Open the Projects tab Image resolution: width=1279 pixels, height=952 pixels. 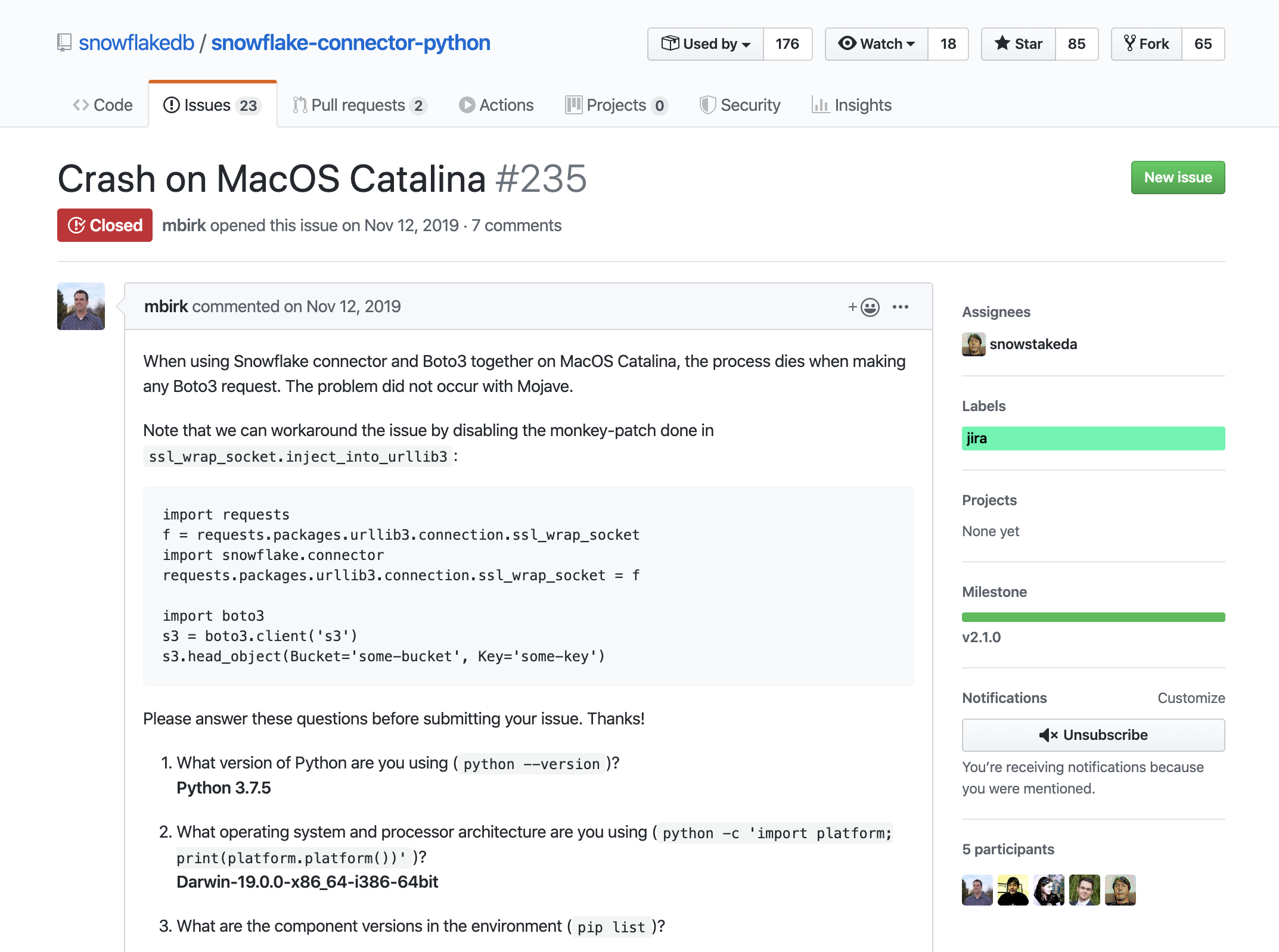pos(616,105)
